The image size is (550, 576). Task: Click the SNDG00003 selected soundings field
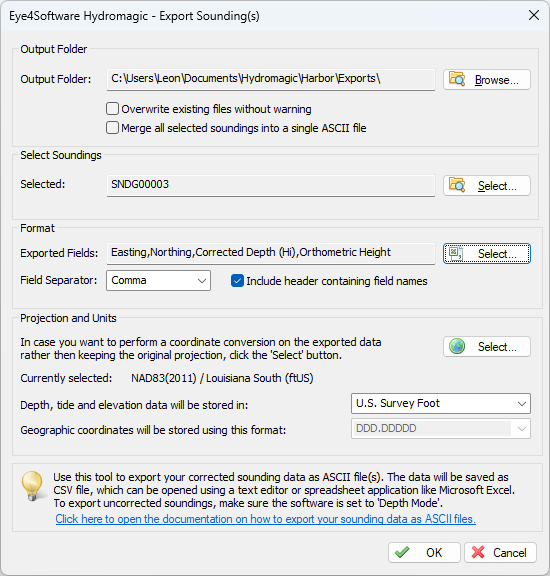[x=271, y=185]
